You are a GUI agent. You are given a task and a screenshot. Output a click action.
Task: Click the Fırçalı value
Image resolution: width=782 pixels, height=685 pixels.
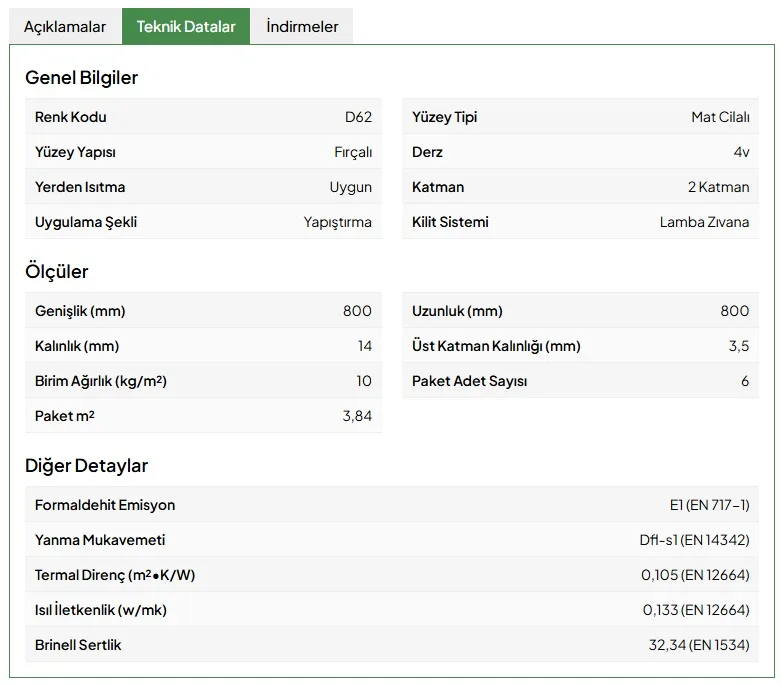[353, 152]
